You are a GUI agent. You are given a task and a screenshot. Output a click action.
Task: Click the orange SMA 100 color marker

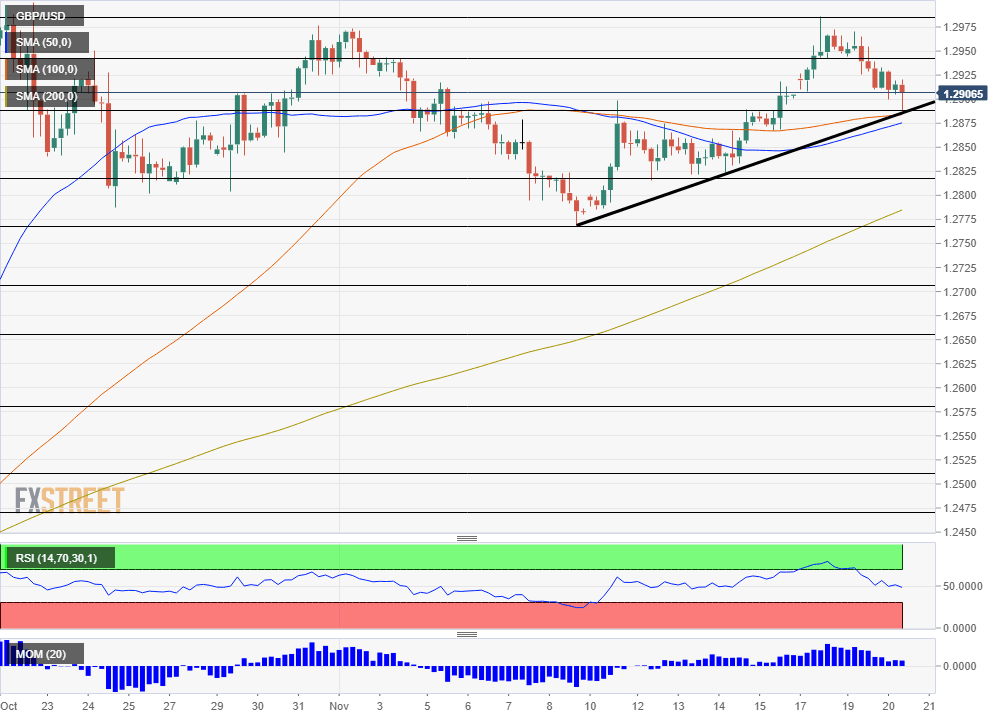[7, 69]
